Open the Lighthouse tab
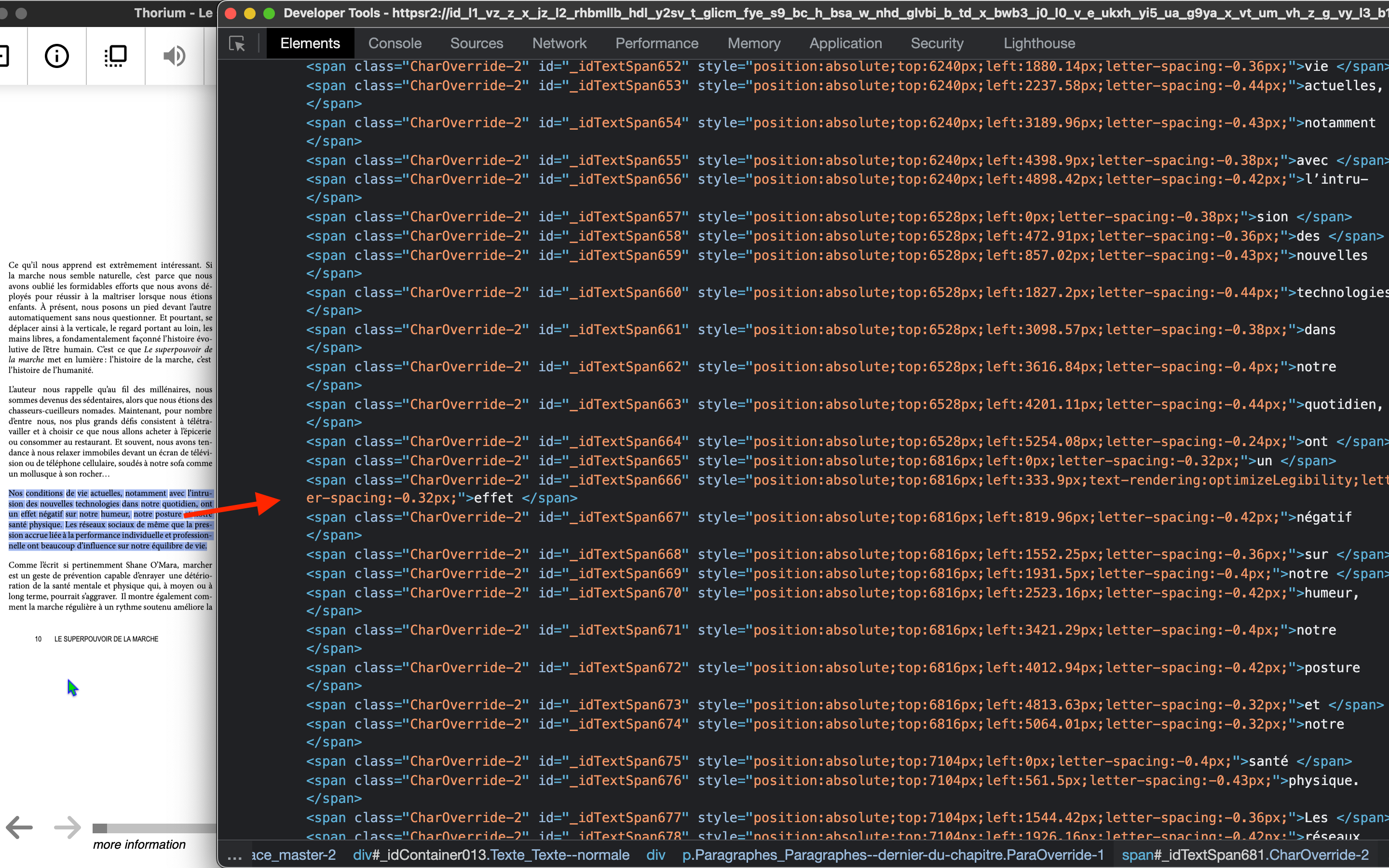1389x868 pixels. click(1039, 43)
